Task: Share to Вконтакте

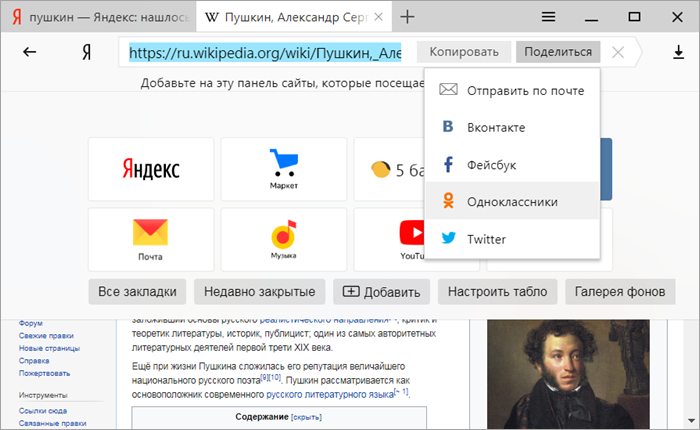Action: (512, 127)
